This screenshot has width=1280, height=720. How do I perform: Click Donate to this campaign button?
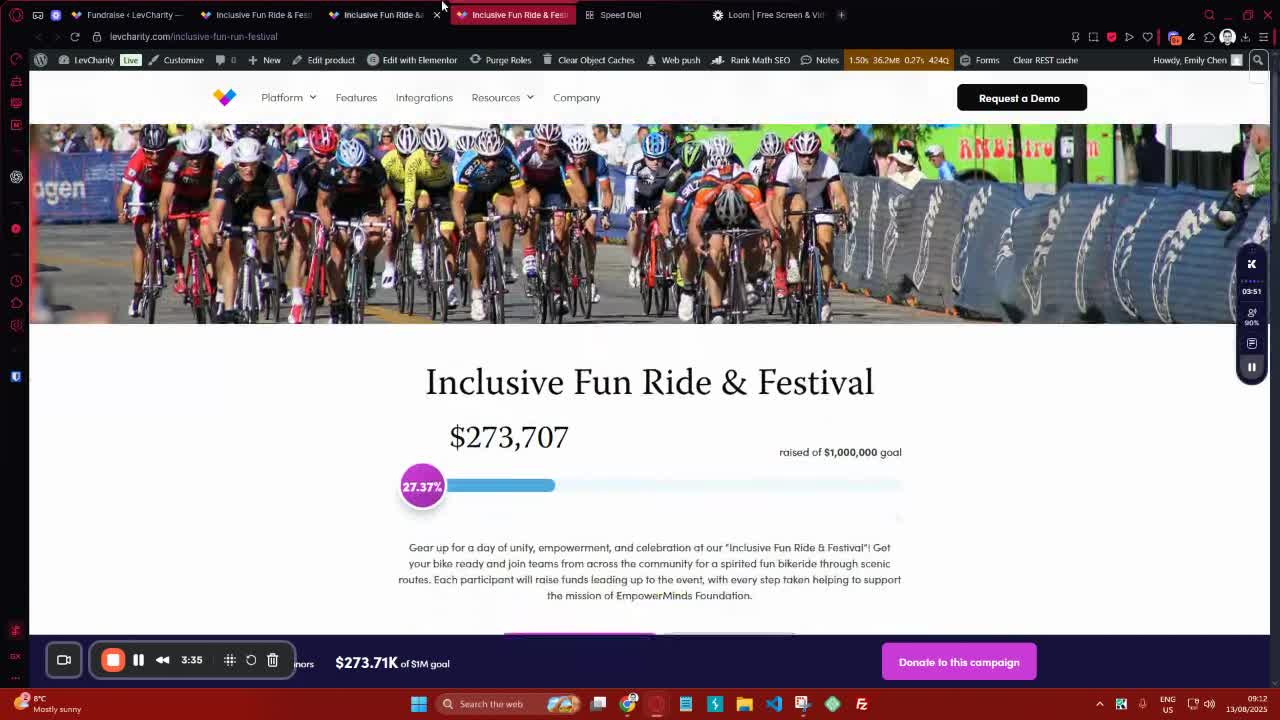(958, 662)
